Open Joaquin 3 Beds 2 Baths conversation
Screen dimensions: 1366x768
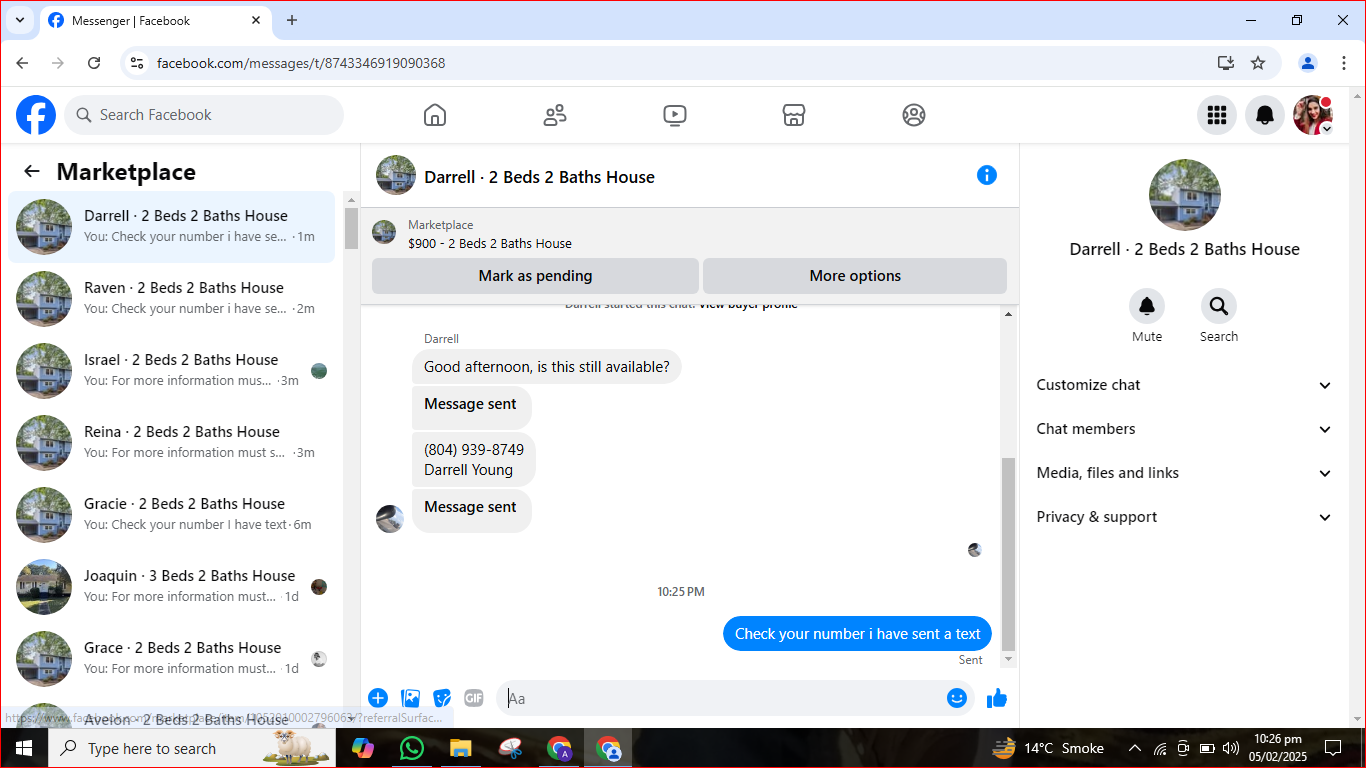(172, 587)
